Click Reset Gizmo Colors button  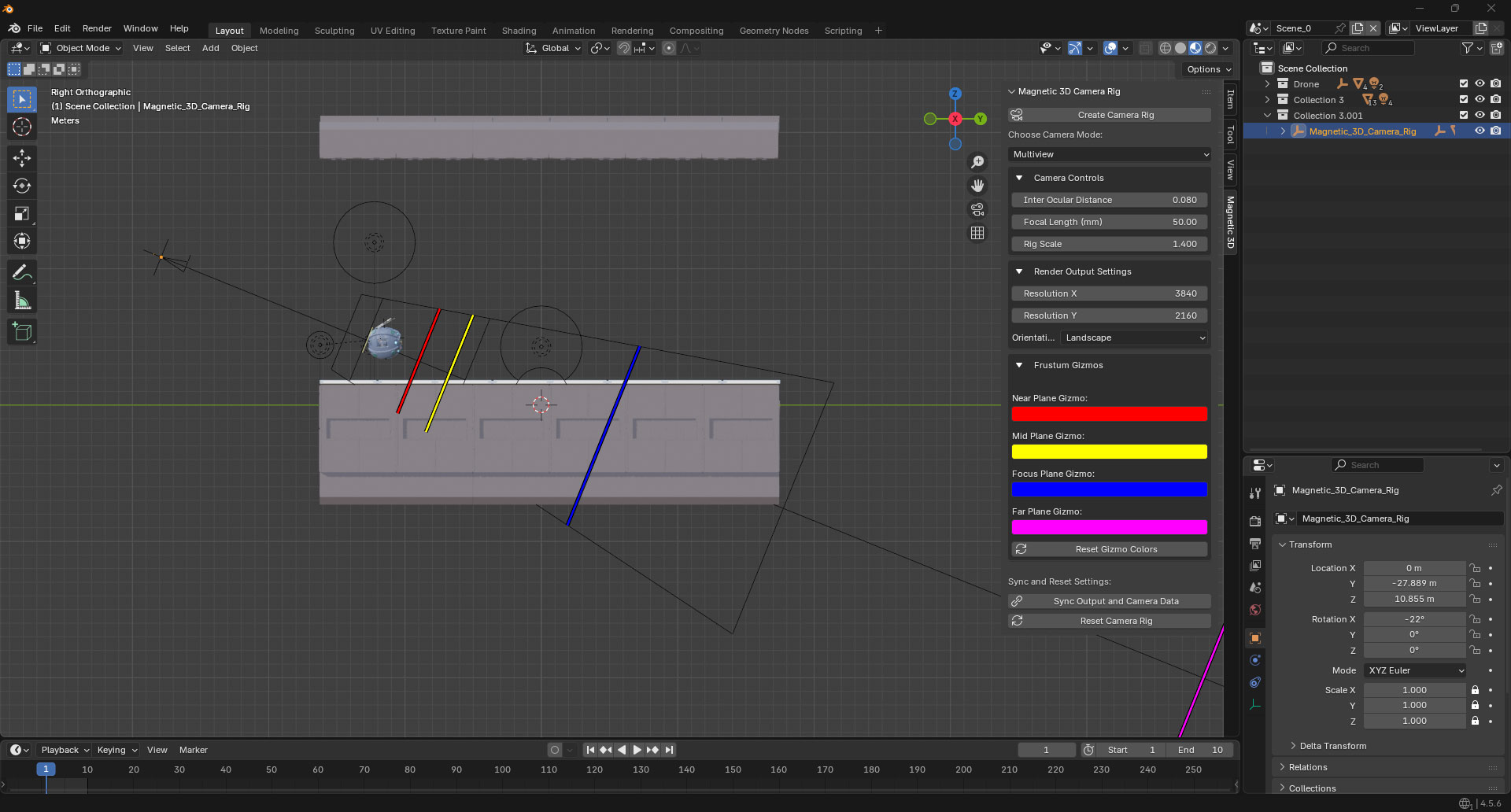[x=1110, y=549]
